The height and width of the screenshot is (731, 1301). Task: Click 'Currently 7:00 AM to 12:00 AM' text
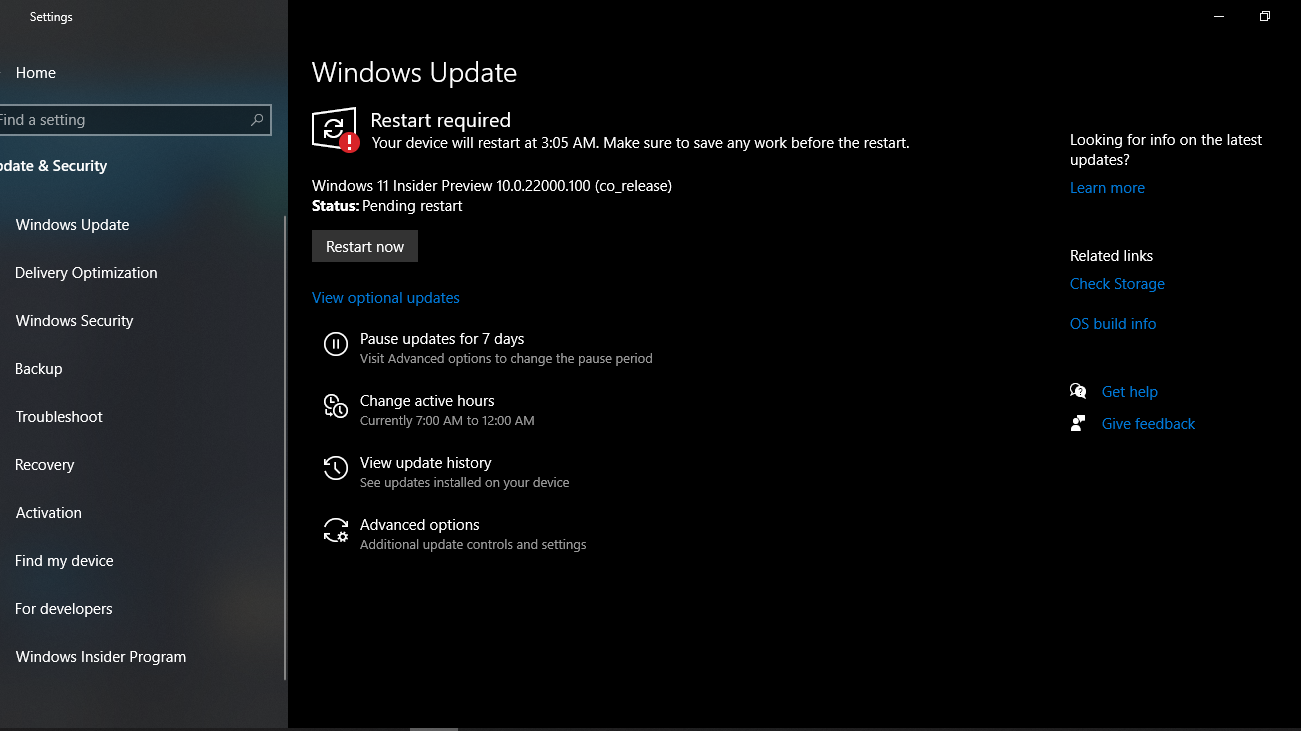click(447, 421)
